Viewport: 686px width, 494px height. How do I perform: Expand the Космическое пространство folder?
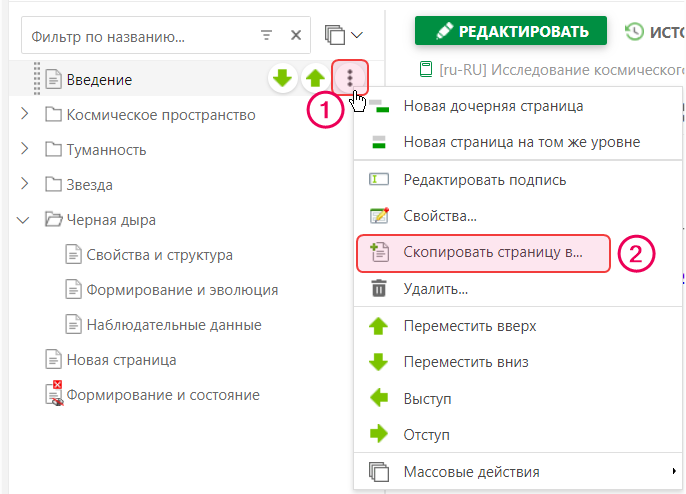[x=25, y=115]
